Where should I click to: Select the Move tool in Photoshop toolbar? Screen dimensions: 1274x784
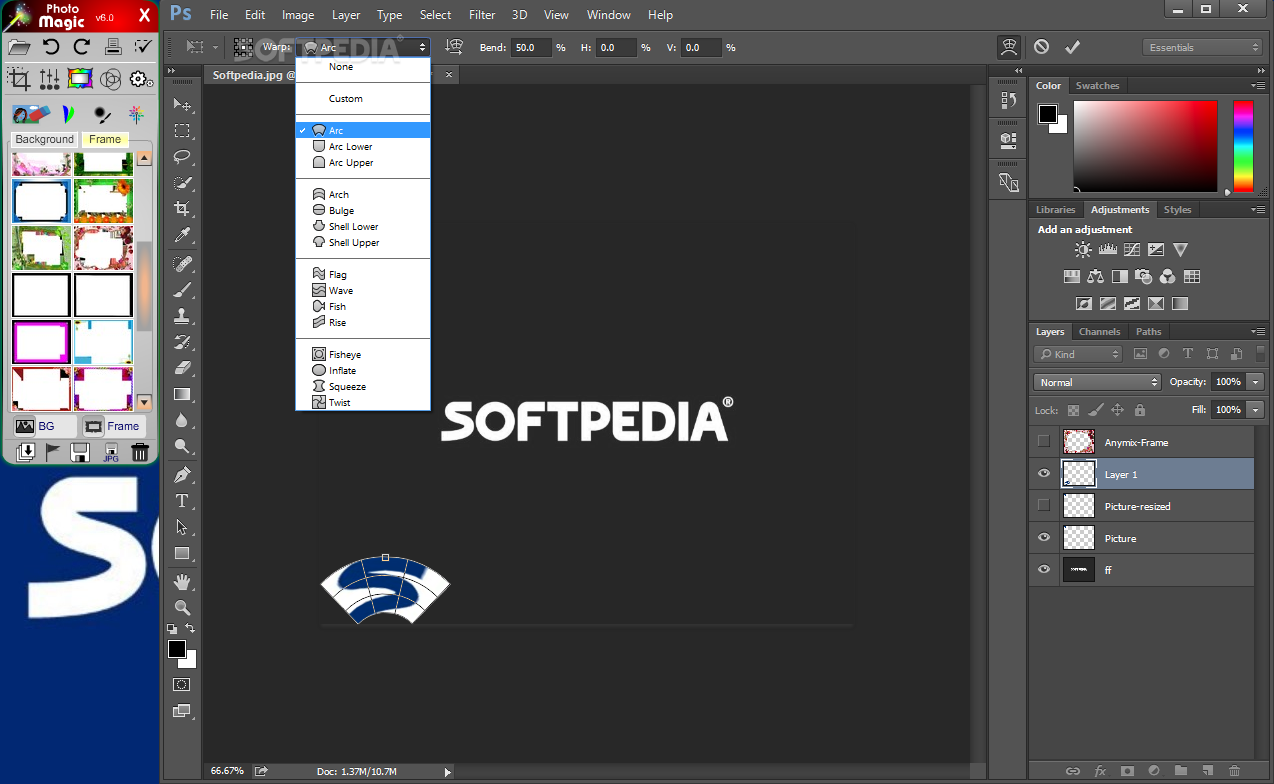[182, 105]
